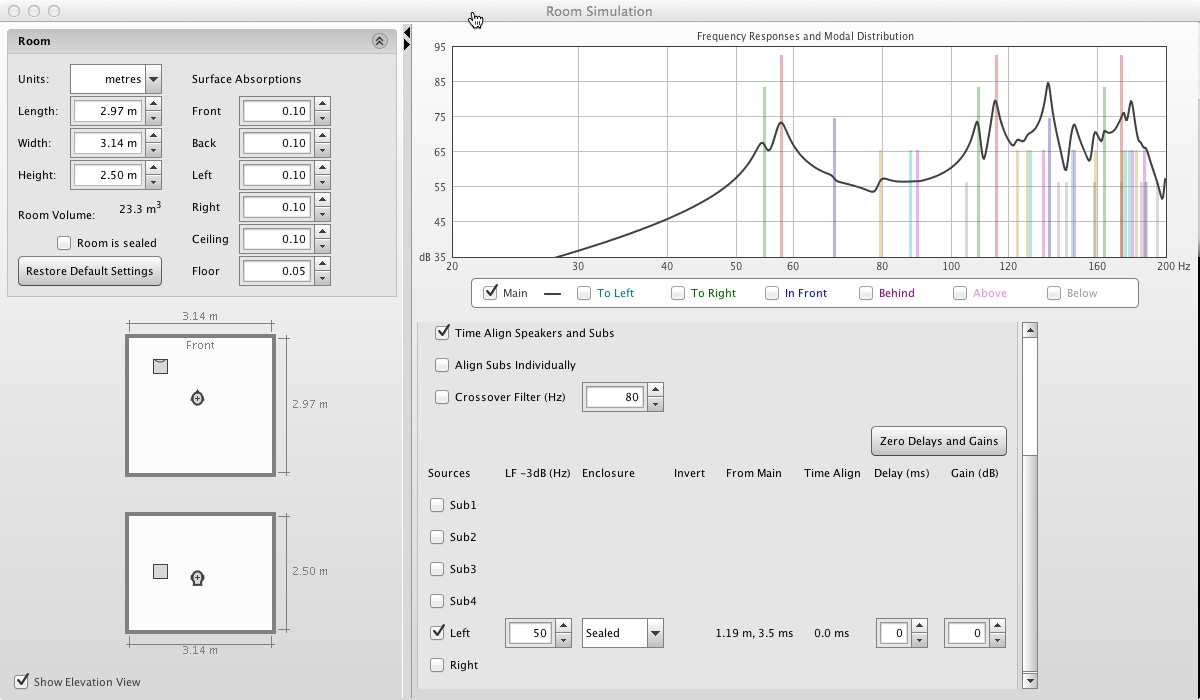Screen dimensions: 1200x700
Task: Click the Height input field
Action: pyautogui.click(x=108, y=175)
